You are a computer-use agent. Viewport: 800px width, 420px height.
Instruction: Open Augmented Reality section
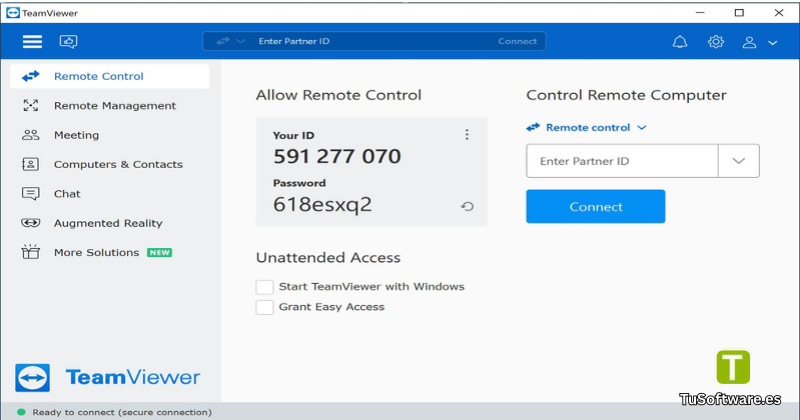pyautogui.click(x=110, y=223)
